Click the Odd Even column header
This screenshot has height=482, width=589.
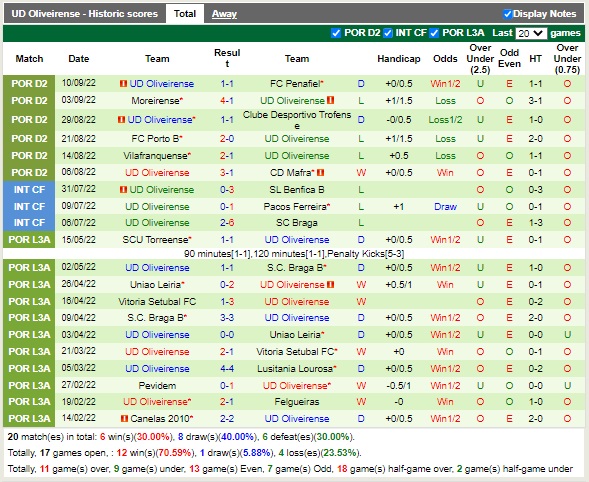[509, 58]
